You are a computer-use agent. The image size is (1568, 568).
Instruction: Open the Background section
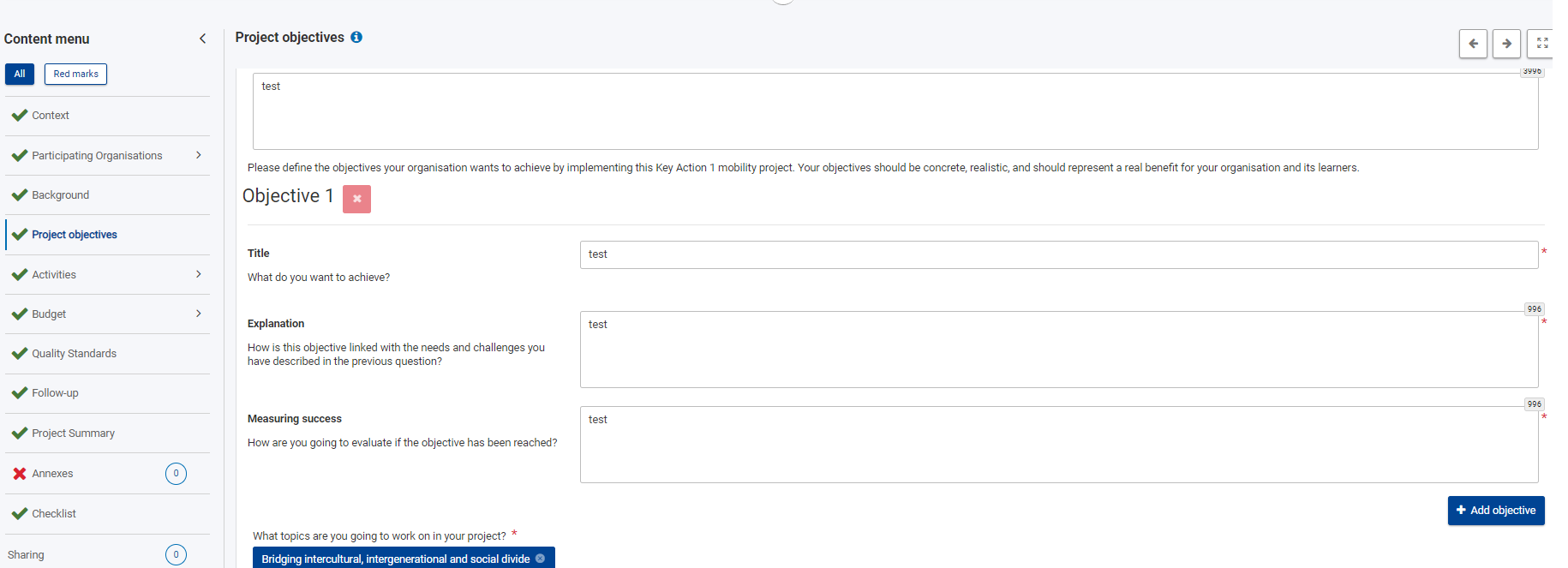point(60,195)
